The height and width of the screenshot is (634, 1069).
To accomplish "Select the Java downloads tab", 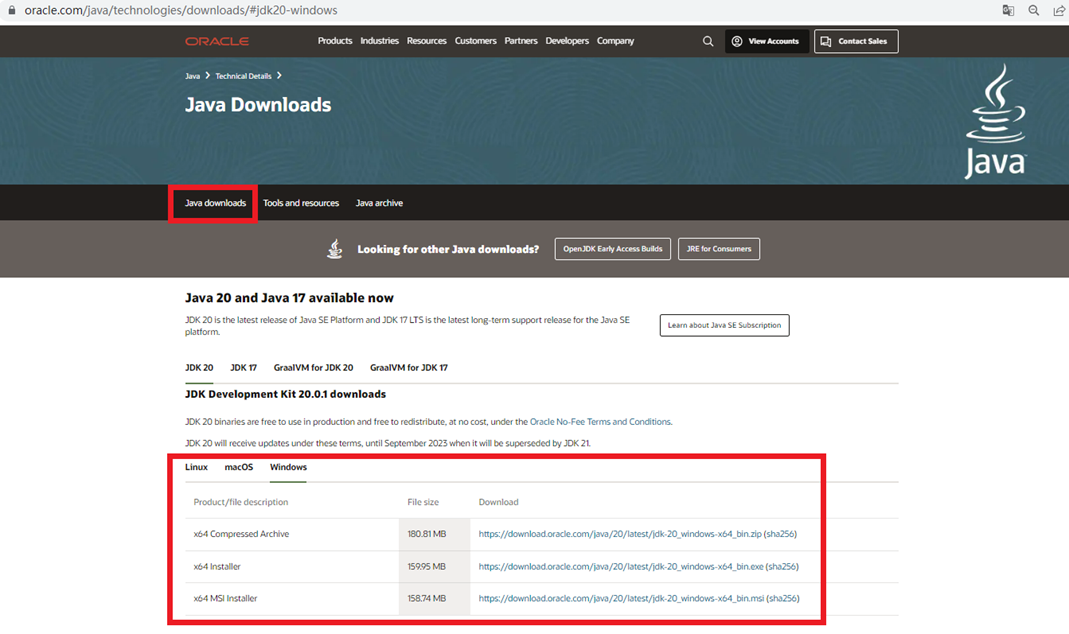I will coord(215,203).
